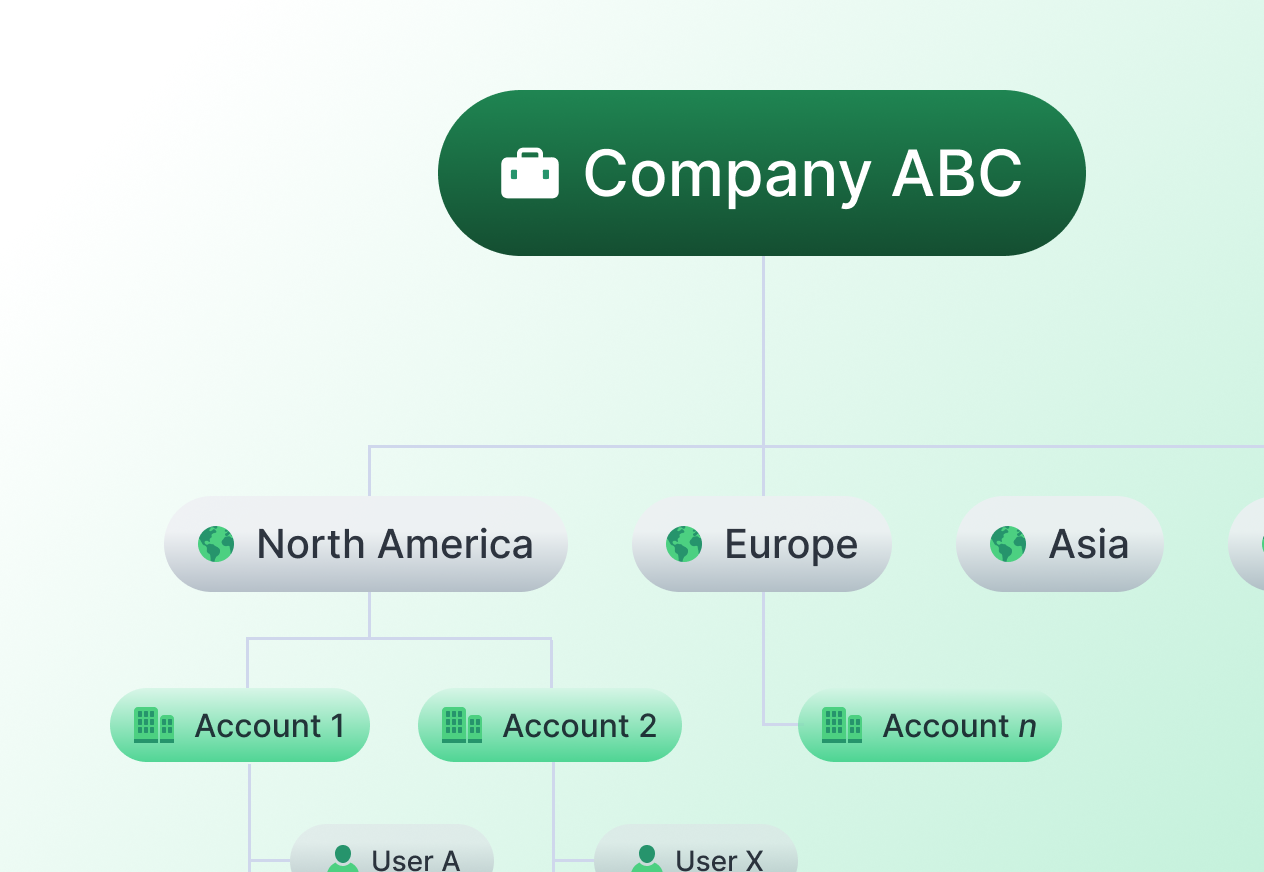Select the Company ABC text label

coord(803,174)
